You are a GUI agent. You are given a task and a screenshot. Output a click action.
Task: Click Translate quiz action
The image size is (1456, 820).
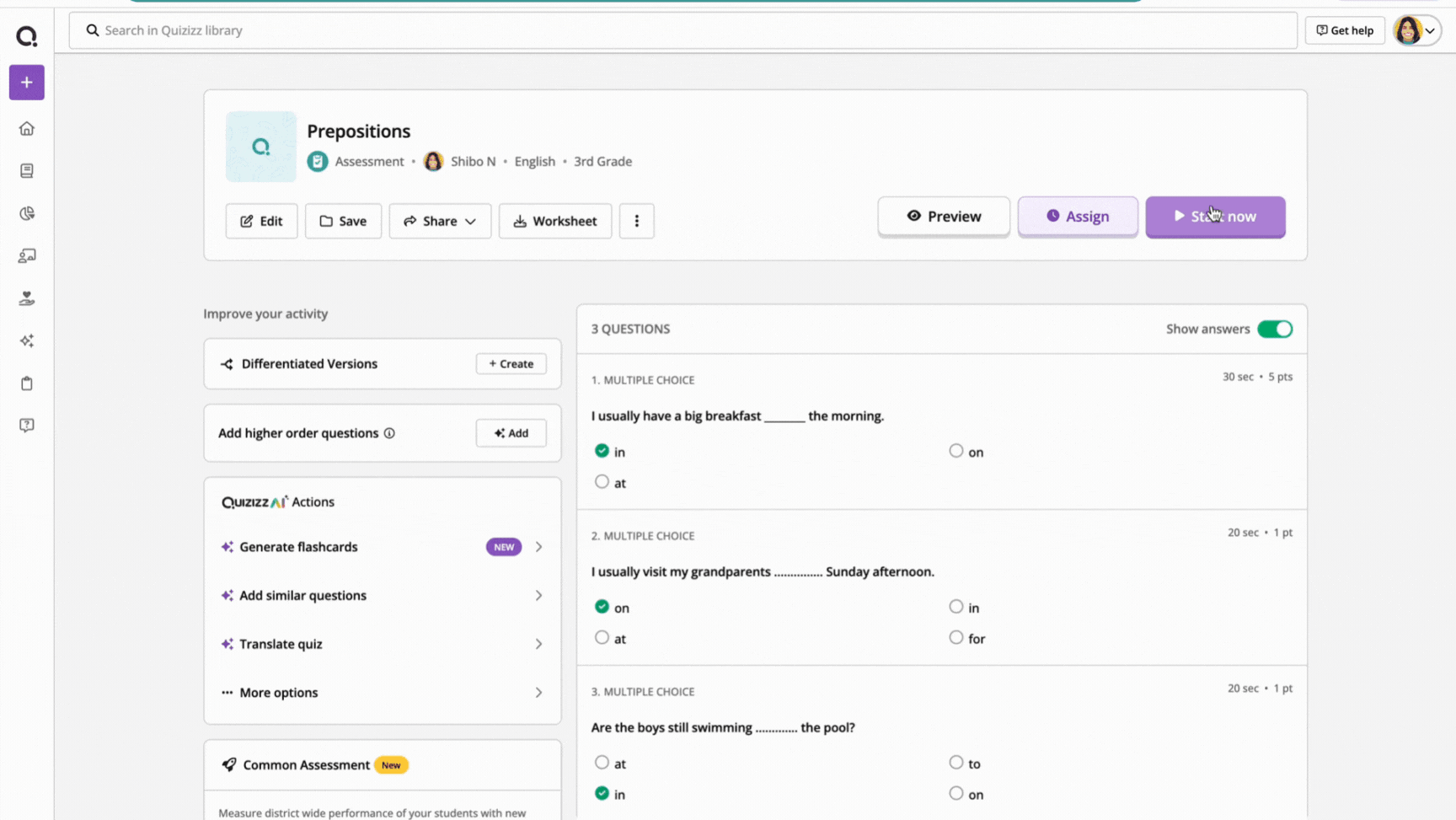(383, 644)
